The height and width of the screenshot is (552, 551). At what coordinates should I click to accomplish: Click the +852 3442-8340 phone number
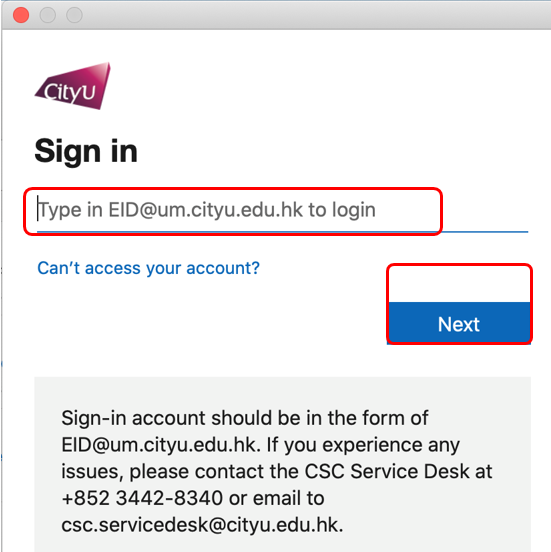point(142,498)
